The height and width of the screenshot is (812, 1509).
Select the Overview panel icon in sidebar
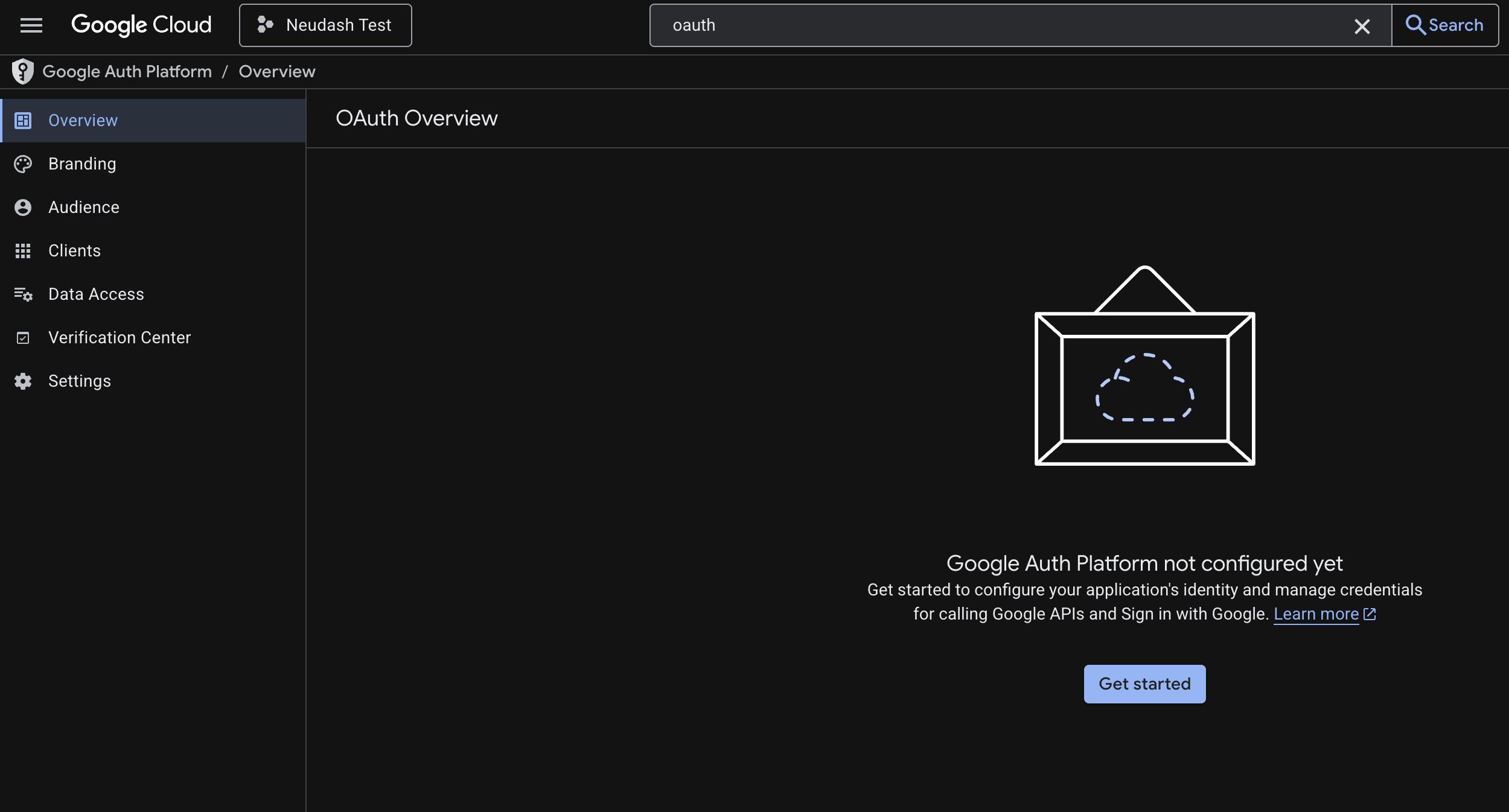(23, 120)
